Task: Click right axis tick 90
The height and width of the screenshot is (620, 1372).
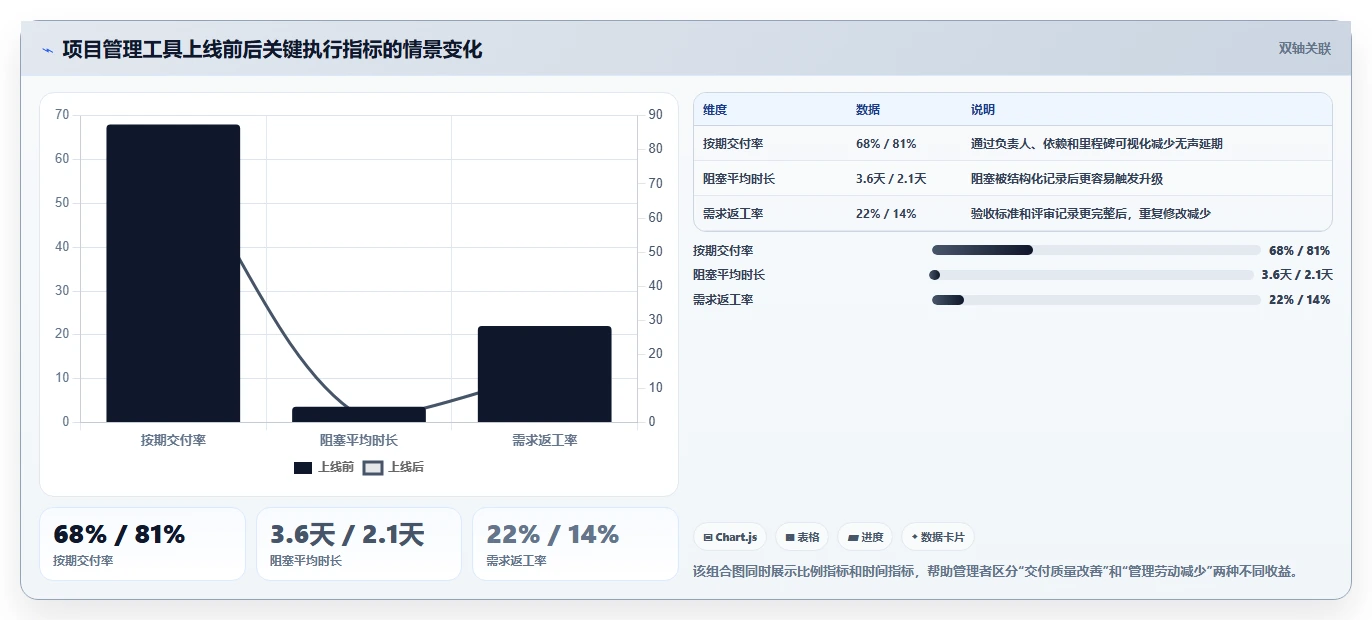Action: click(x=656, y=115)
